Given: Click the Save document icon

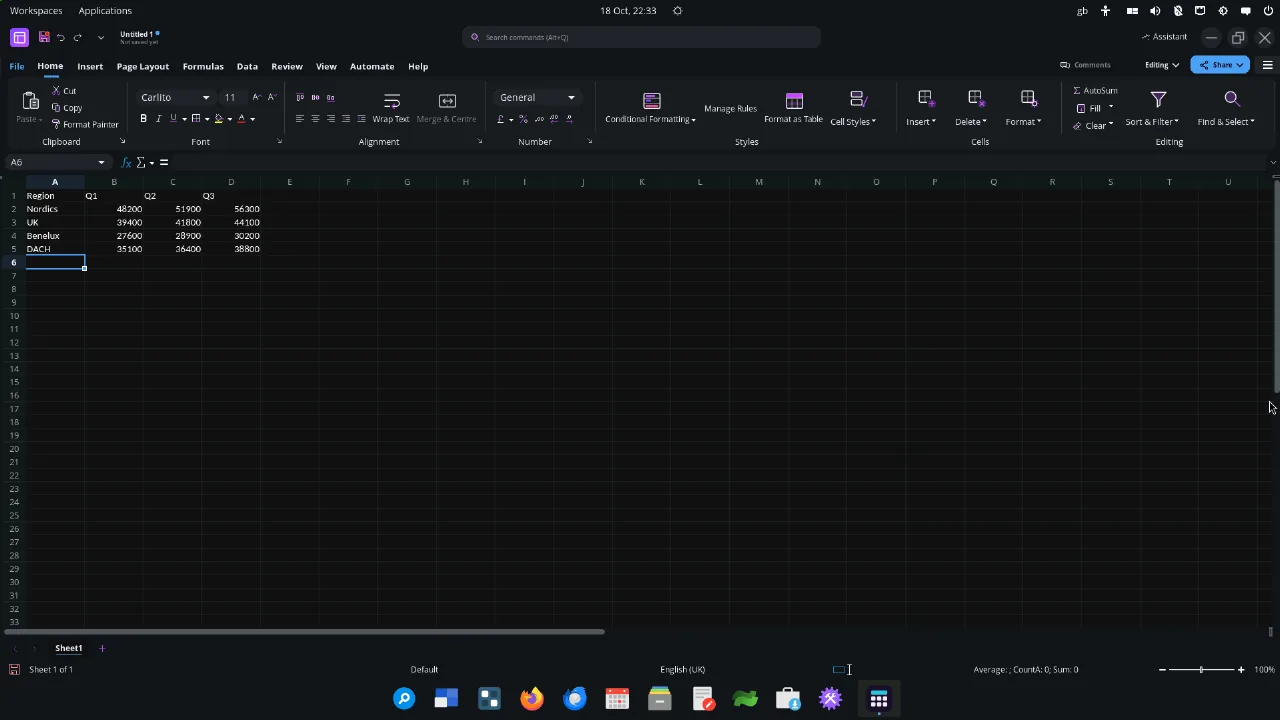Looking at the screenshot, I should pyautogui.click(x=44, y=37).
